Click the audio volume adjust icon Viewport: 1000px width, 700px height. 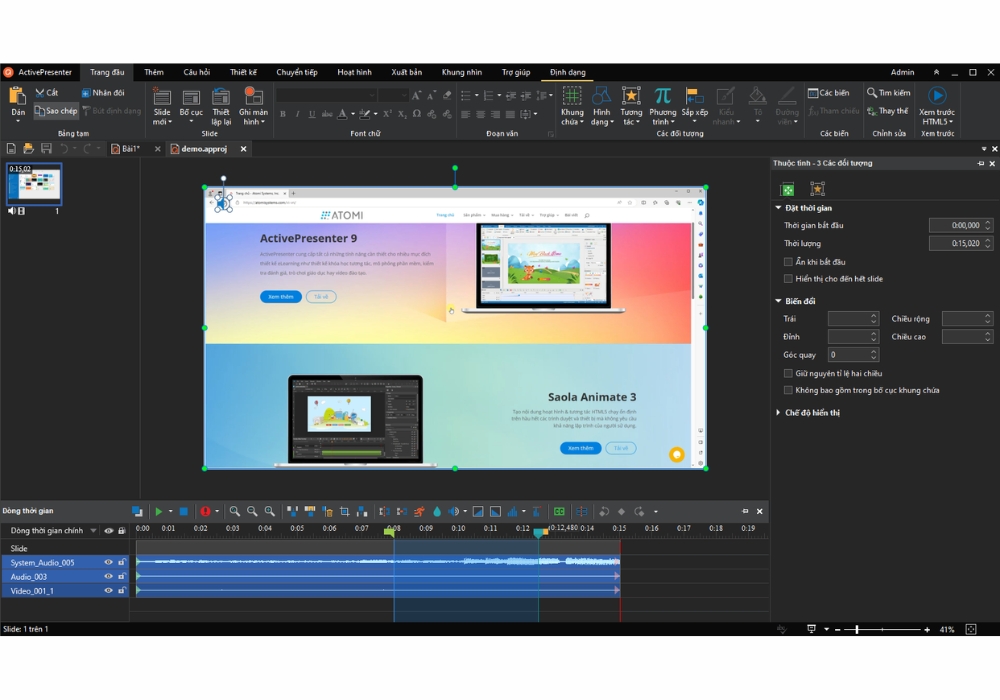point(454,511)
